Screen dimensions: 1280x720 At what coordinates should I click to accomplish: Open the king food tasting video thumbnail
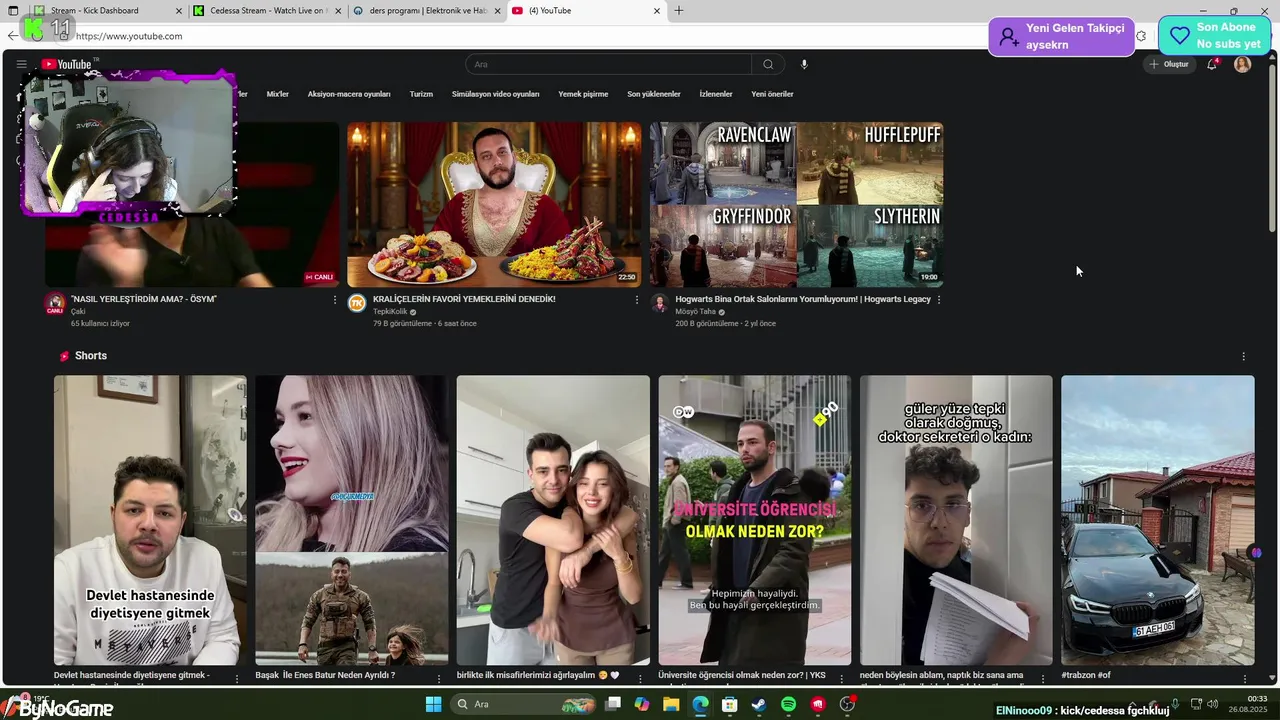494,204
